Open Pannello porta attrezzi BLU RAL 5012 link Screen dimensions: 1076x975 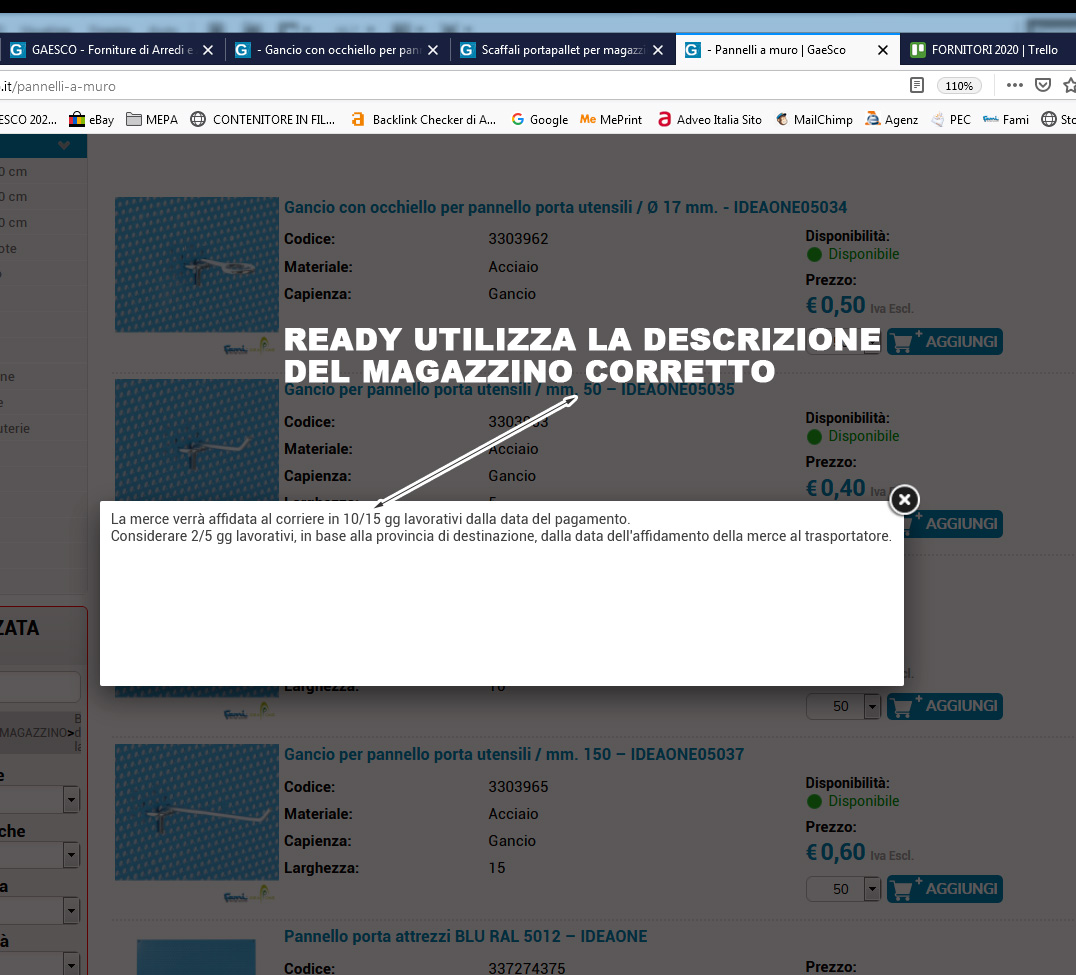(465, 937)
